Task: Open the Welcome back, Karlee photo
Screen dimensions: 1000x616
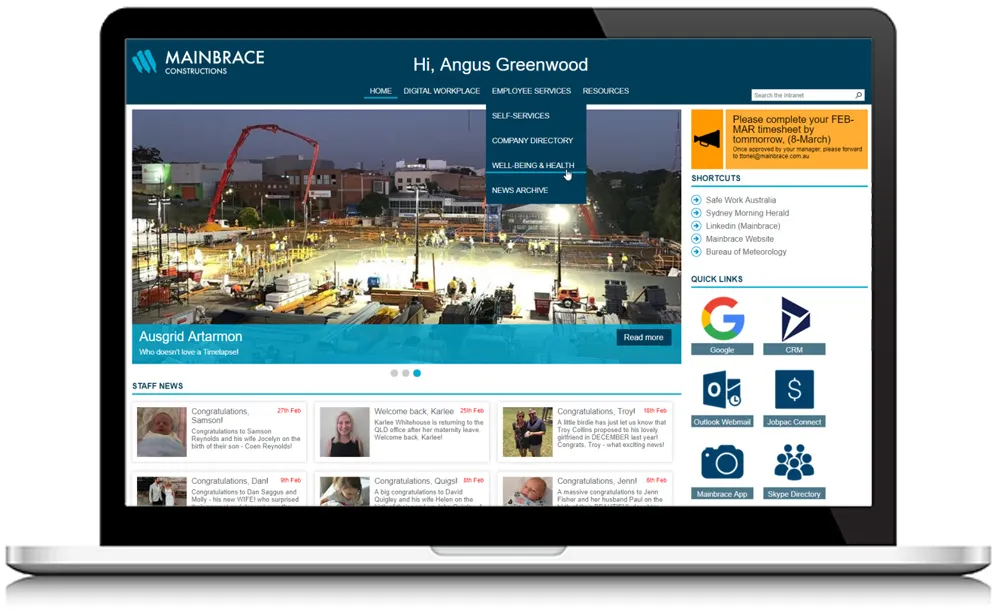Action: pos(345,432)
